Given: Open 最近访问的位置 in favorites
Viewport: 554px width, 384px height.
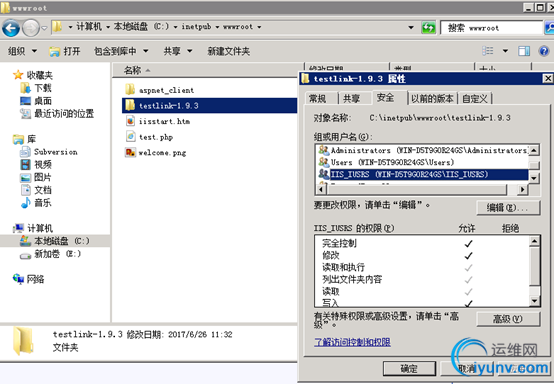Looking at the screenshot, I should 57,114.
